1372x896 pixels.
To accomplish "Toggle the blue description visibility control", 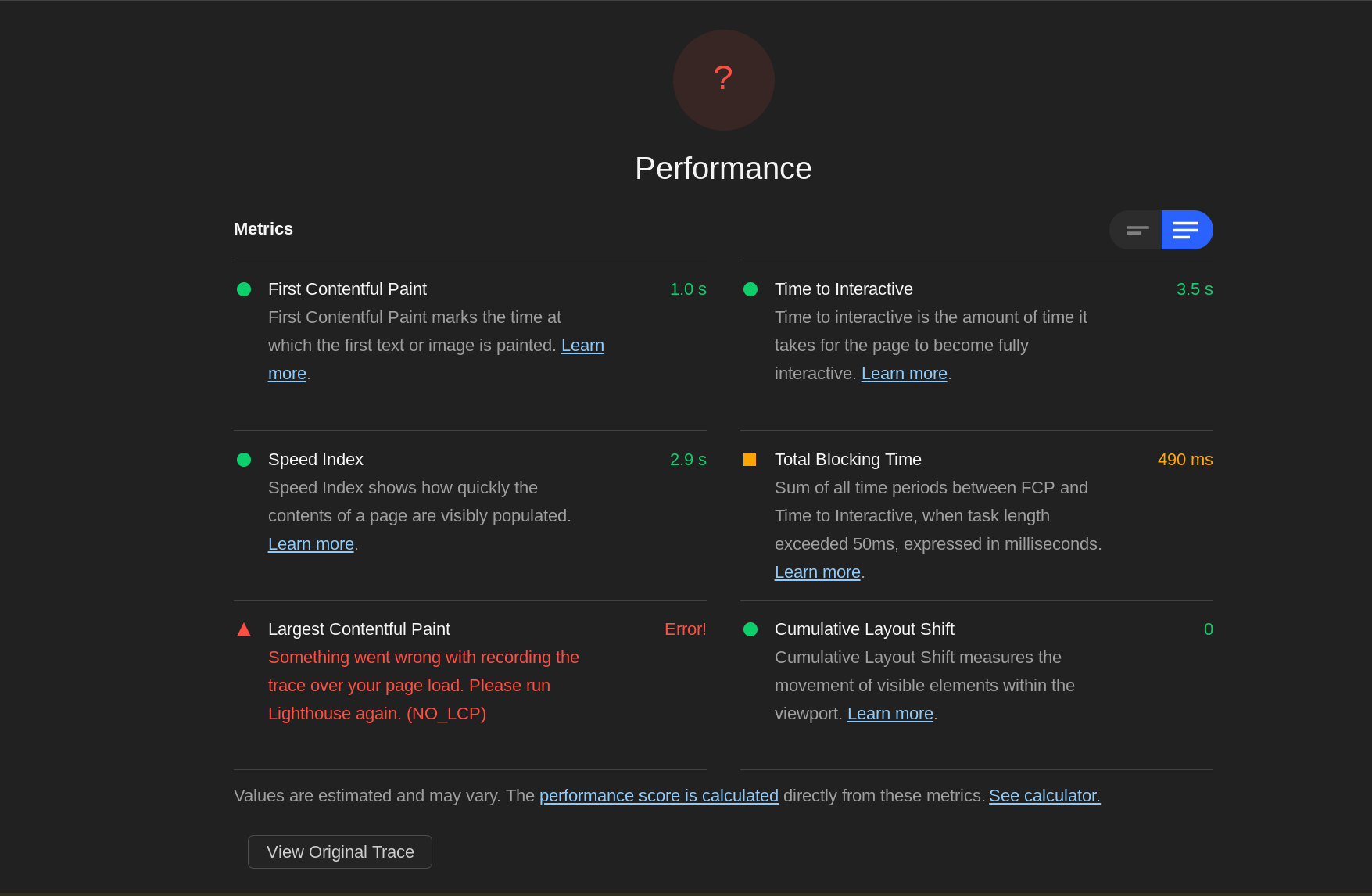I will coord(1187,230).
